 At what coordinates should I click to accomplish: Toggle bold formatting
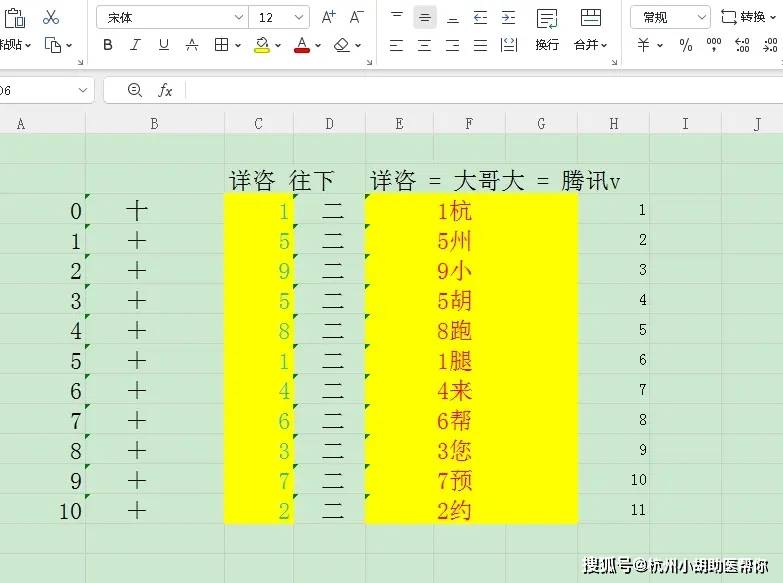pyautogui.click(x=107, y=45)
